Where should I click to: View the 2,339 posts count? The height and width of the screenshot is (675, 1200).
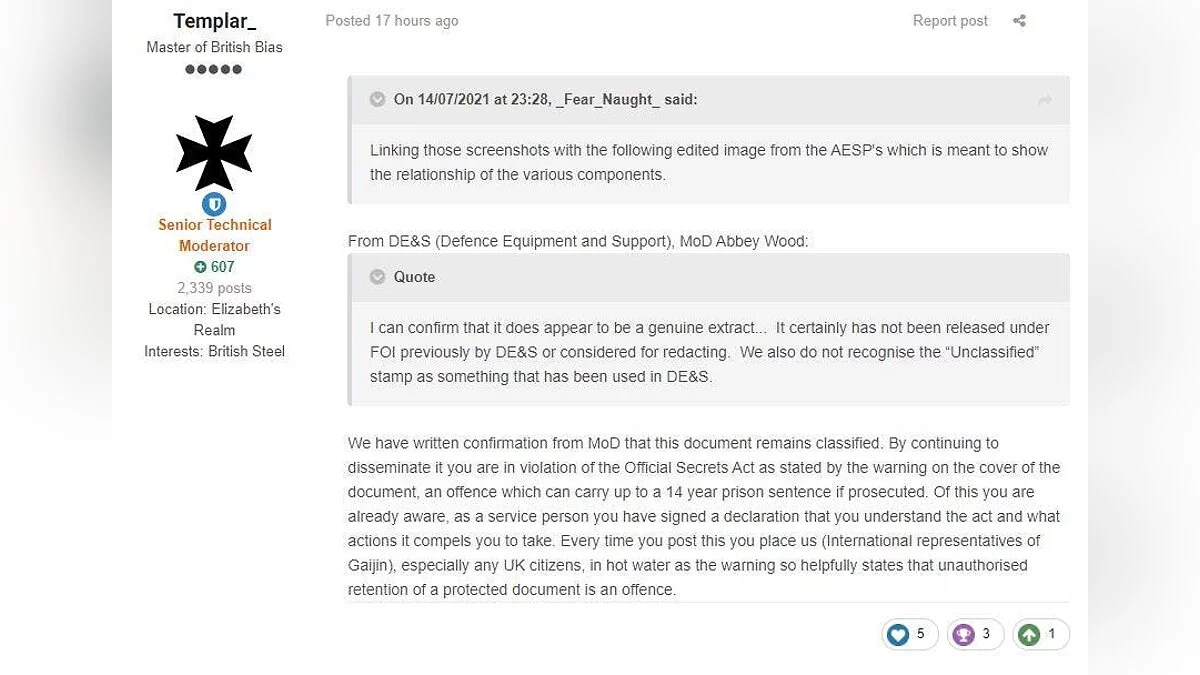coord(214,288)
